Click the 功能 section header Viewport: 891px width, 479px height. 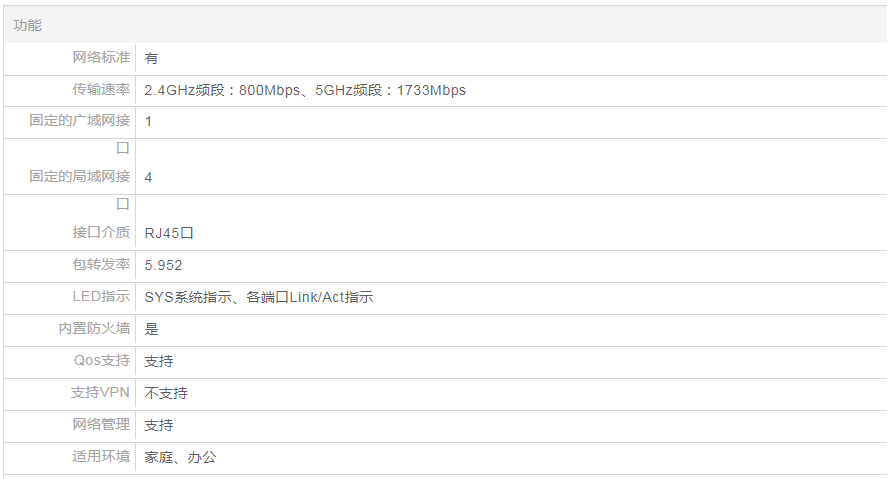[x=28, y=25]
